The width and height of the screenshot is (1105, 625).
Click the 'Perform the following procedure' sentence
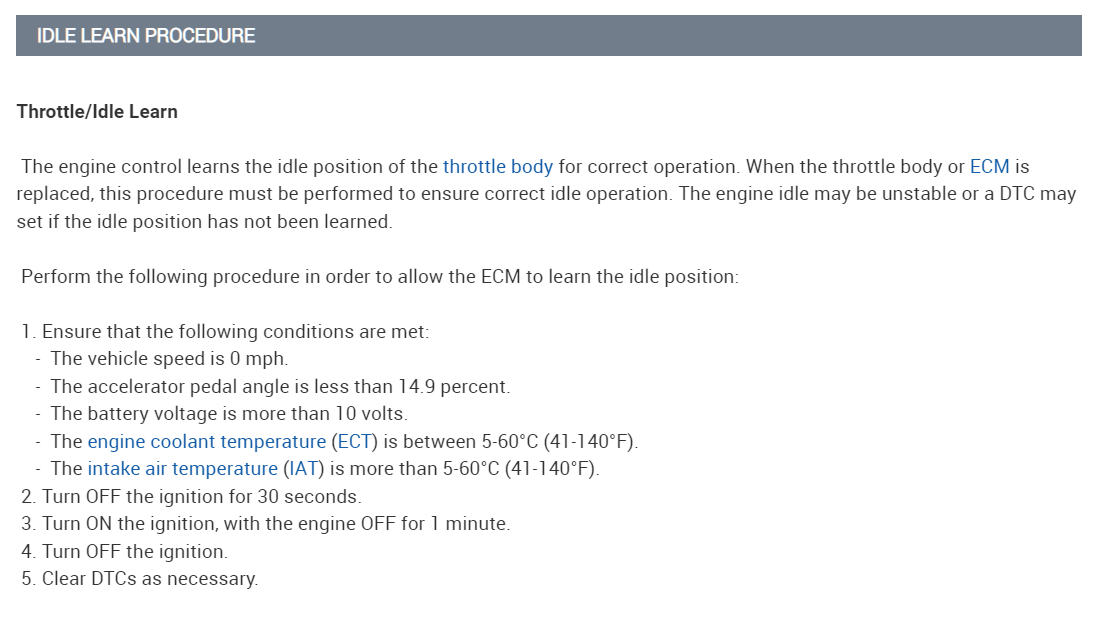click(380, 276)
